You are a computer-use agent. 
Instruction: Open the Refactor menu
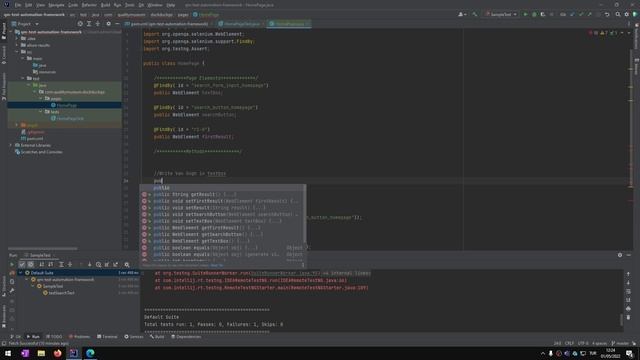coord(89,5)
